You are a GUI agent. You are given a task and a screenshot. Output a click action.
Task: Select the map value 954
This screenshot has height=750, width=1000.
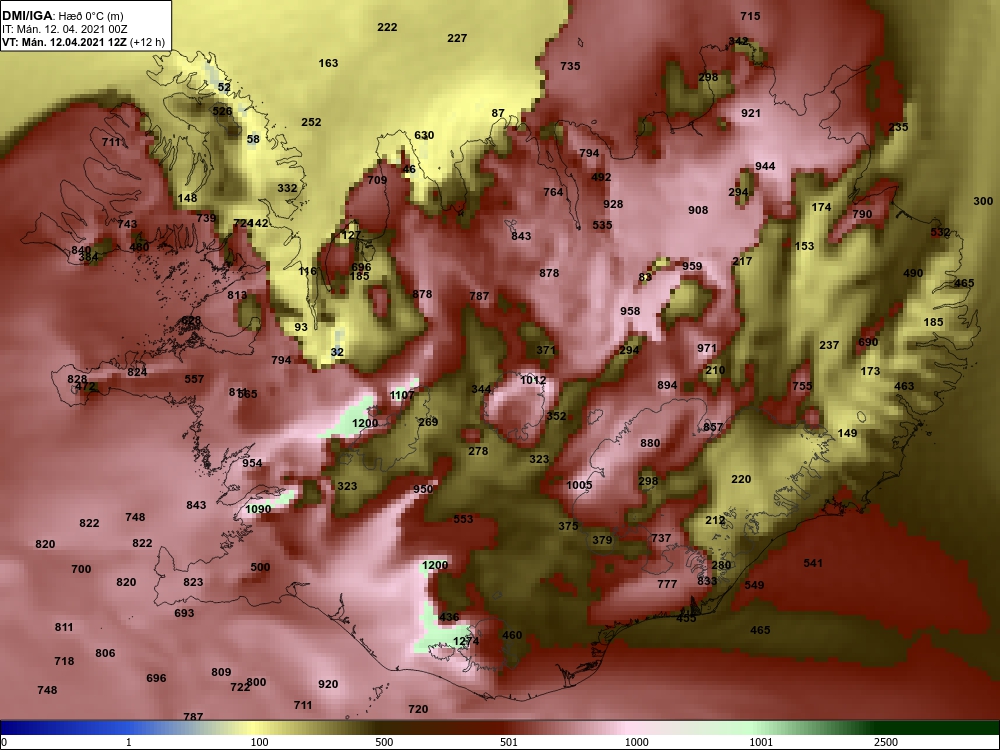(252, 463)
